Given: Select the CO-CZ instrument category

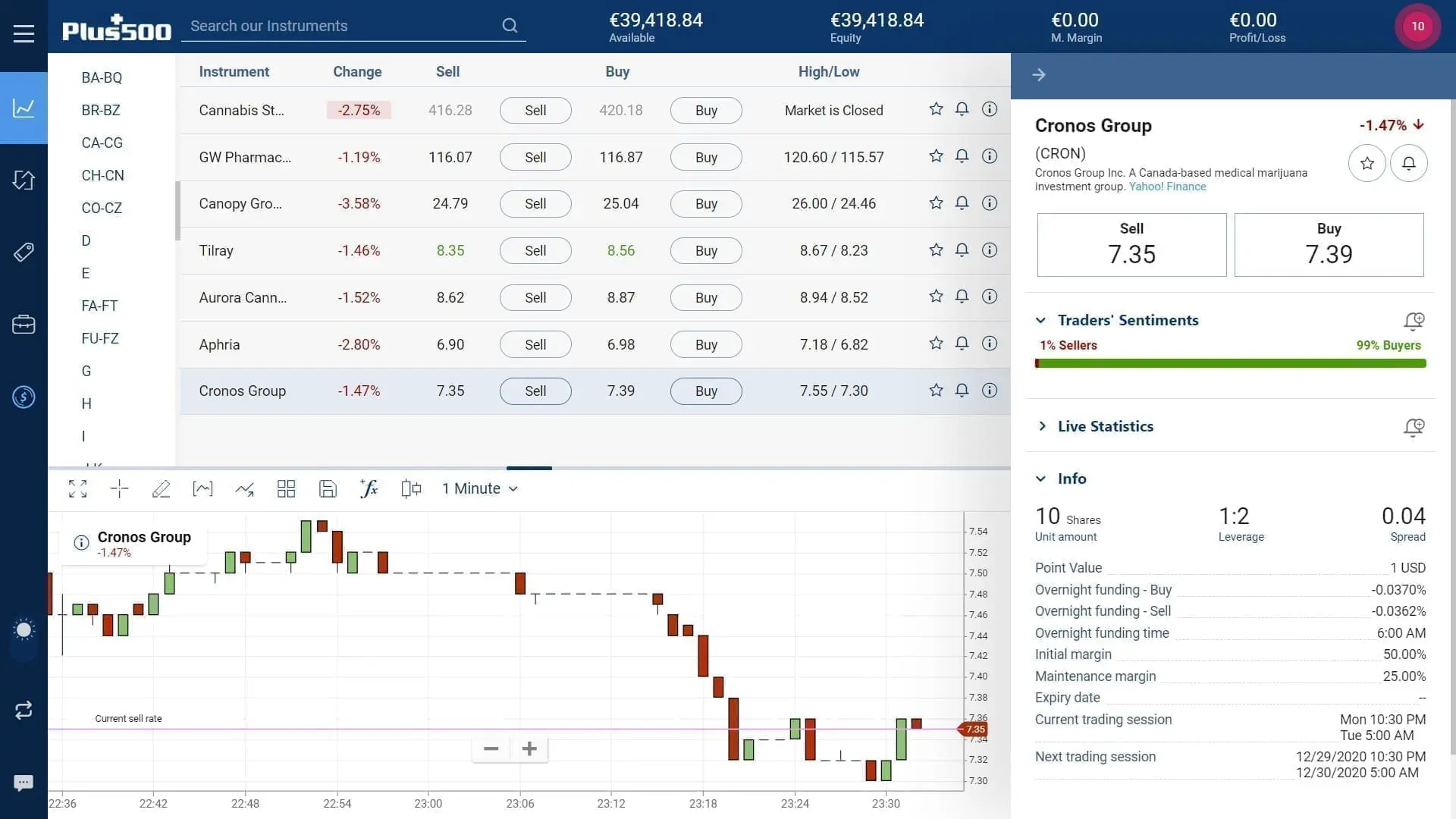Looking at the screenshot, I should 102,208.
